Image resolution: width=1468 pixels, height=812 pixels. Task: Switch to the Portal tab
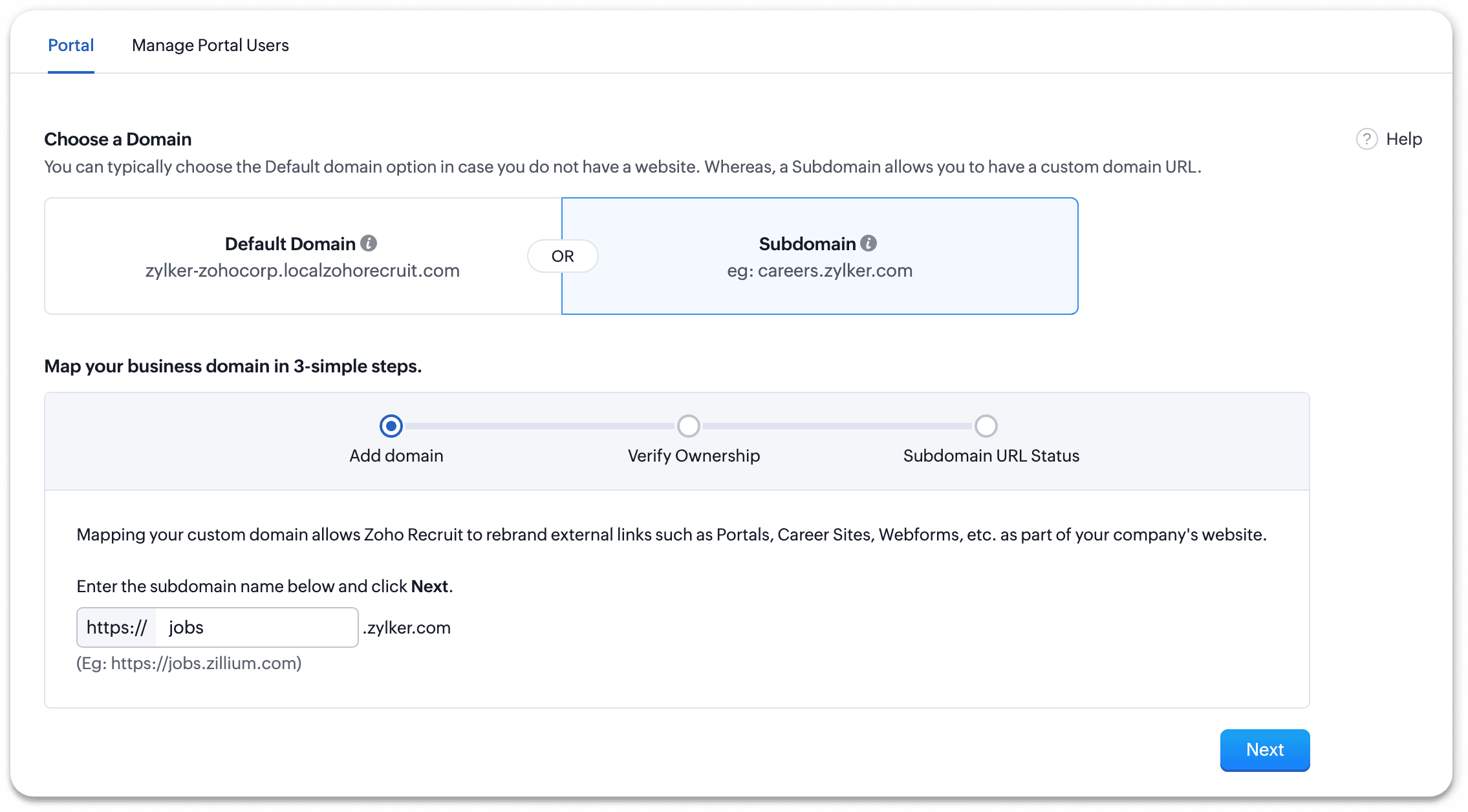point(71,45)
